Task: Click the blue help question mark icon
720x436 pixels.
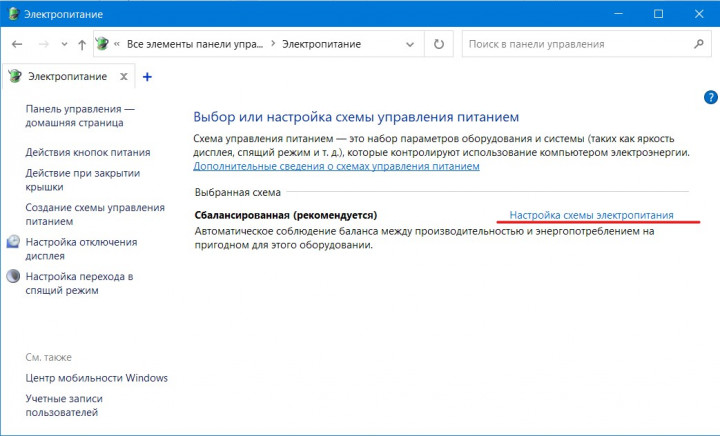Action: [x=710, y=97]
